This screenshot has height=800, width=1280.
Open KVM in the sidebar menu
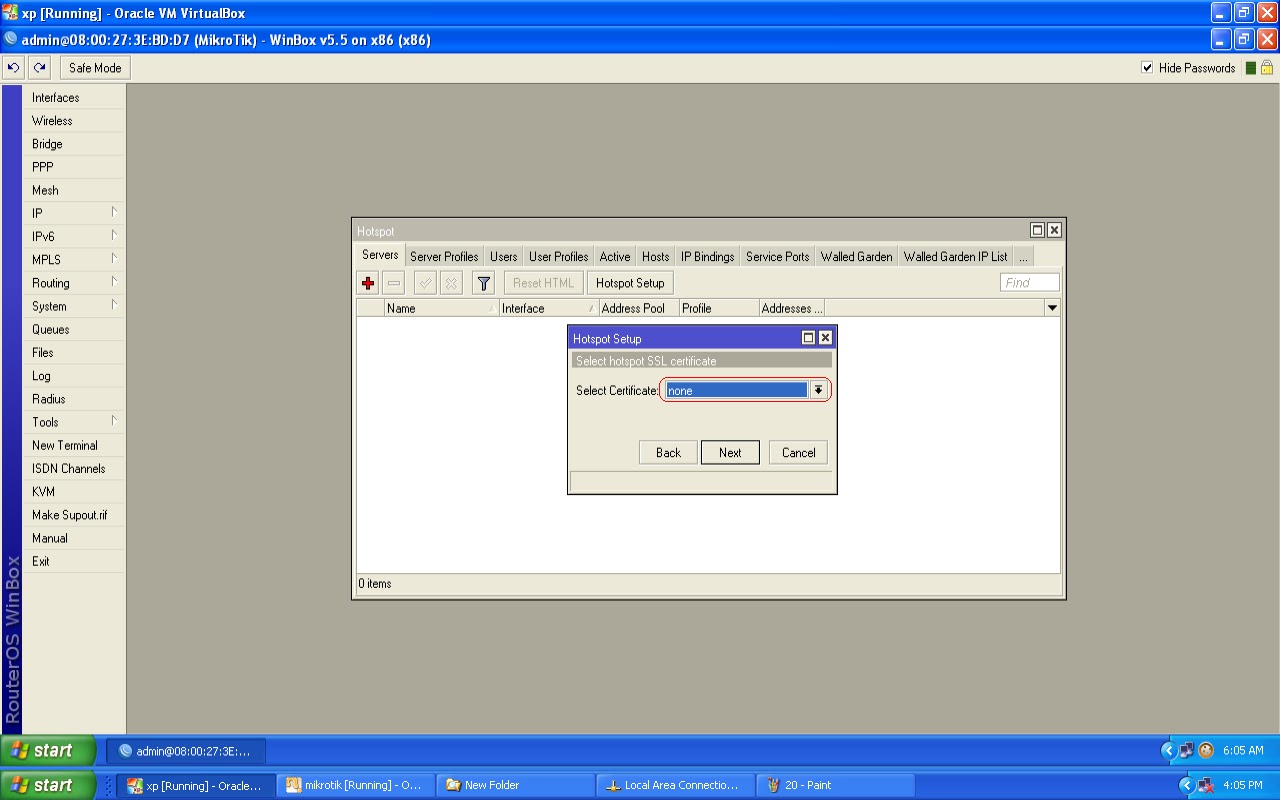pyautogui.click(x=75, y=492)
